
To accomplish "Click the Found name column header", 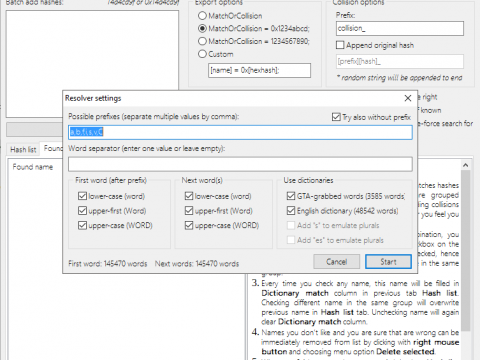I will (x=33, y=167).
